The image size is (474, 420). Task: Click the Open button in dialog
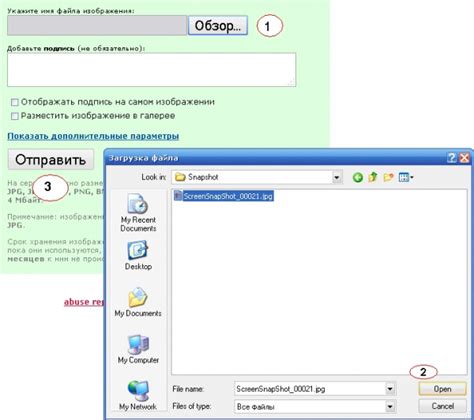442,389
